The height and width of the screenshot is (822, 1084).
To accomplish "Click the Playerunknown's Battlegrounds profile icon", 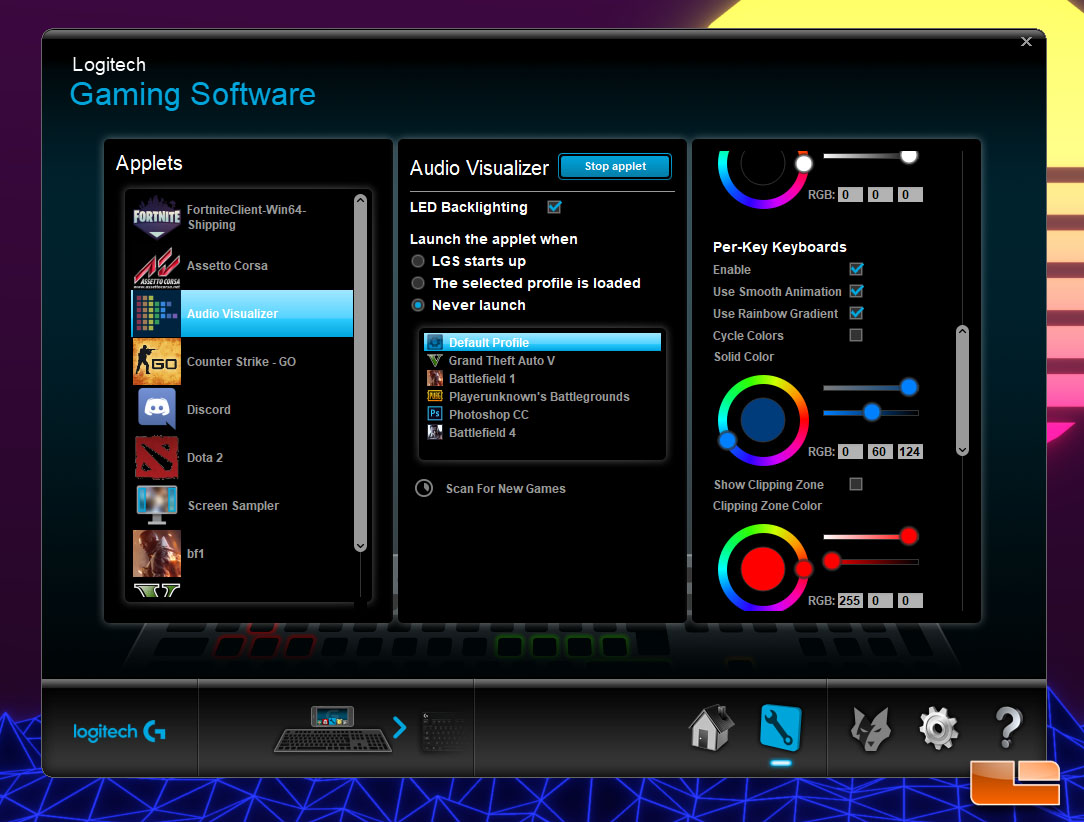I will pos(435,396).
